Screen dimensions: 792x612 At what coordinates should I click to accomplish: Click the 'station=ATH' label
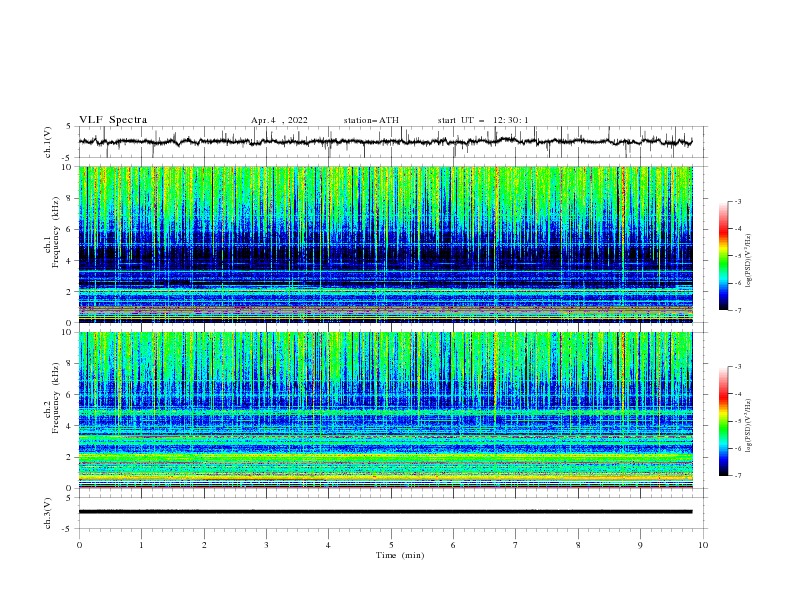click(x=371, y=120)
